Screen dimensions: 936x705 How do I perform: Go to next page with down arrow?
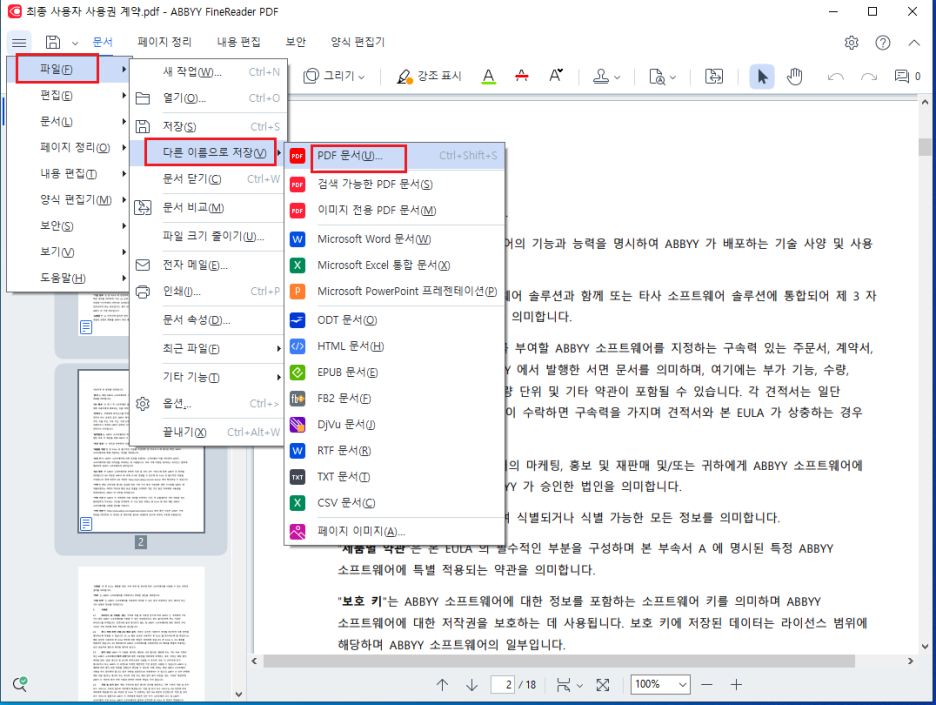pyautogui.click(x=472, y=685)
